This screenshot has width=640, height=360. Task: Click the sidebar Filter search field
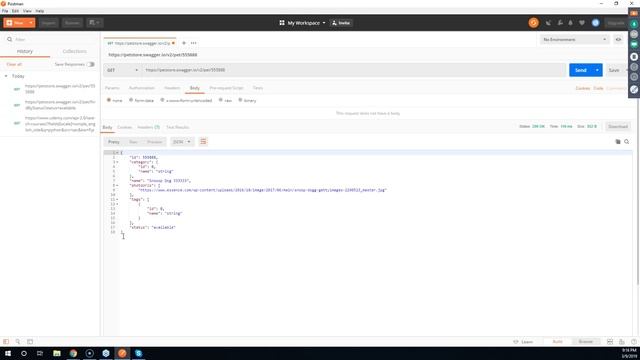pos(51,40)
